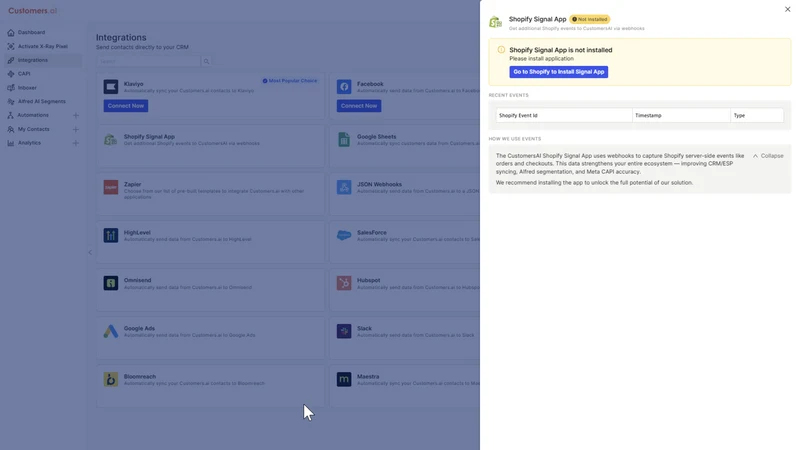Click the SalesForce card title

pos(372,233)
